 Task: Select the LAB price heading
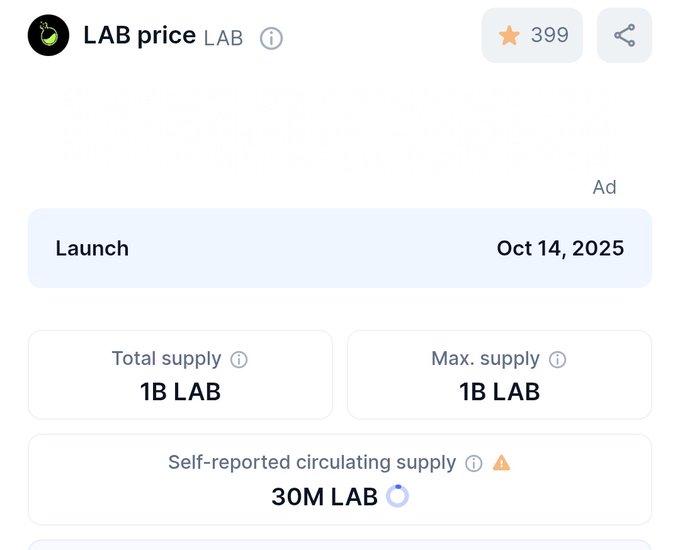click(139, 36)
